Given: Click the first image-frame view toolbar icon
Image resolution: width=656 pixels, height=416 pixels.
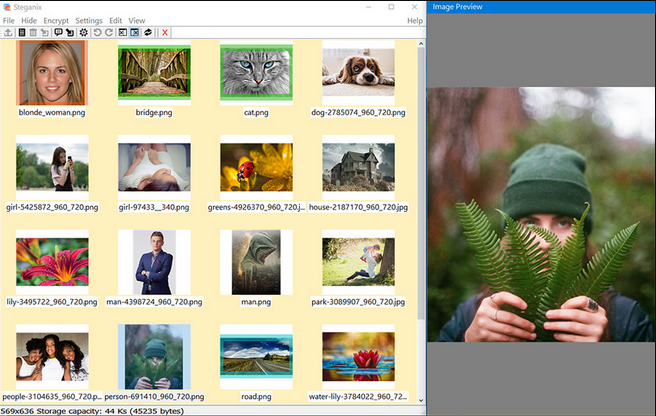Looking at the screenshot, I should pos(123,33).
